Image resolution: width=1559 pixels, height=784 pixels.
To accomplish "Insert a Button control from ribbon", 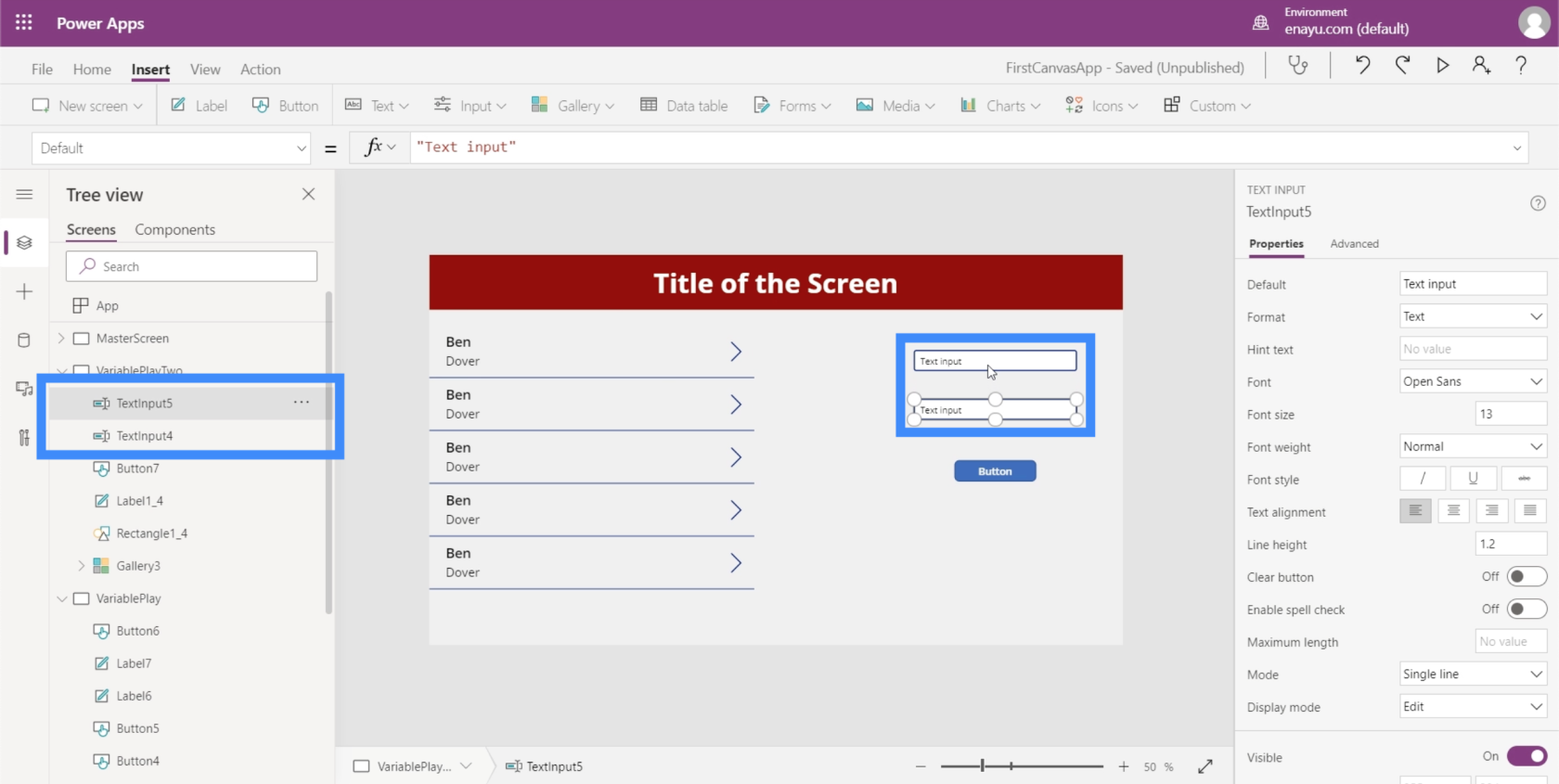I will (285, 106).
